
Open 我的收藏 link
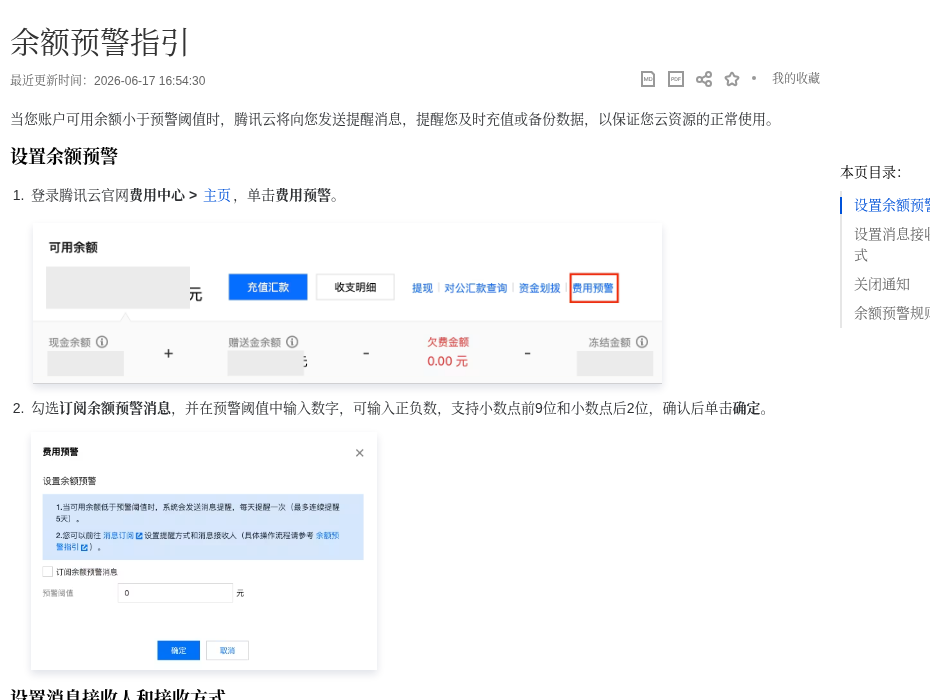[796, 78]
